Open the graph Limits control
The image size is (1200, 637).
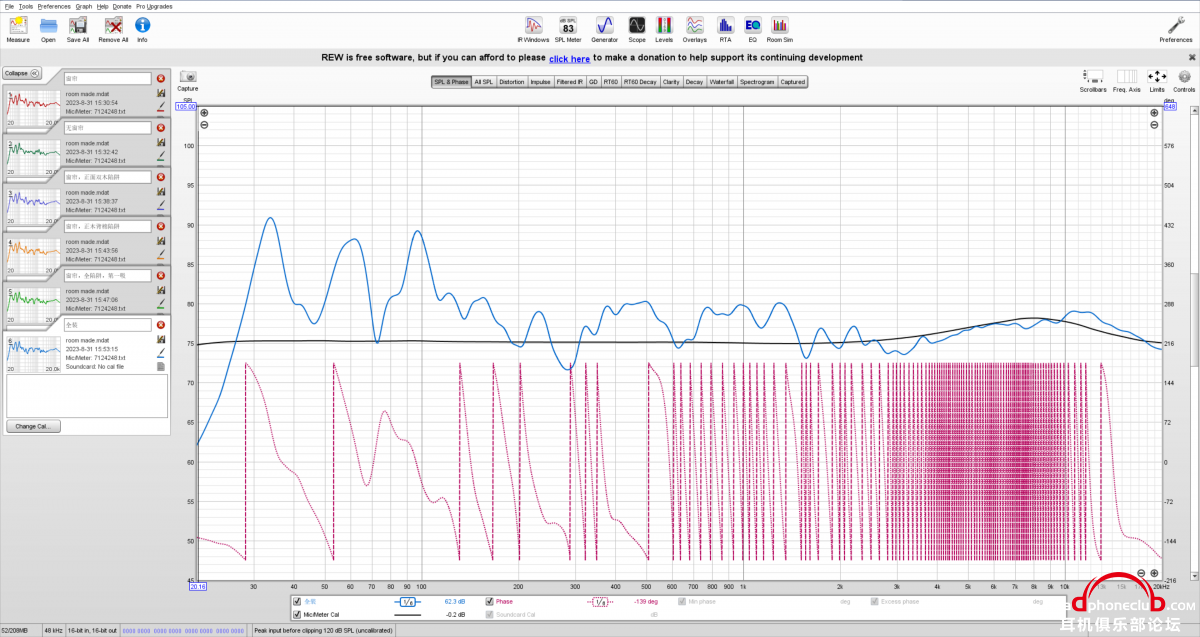[1157, 76]
